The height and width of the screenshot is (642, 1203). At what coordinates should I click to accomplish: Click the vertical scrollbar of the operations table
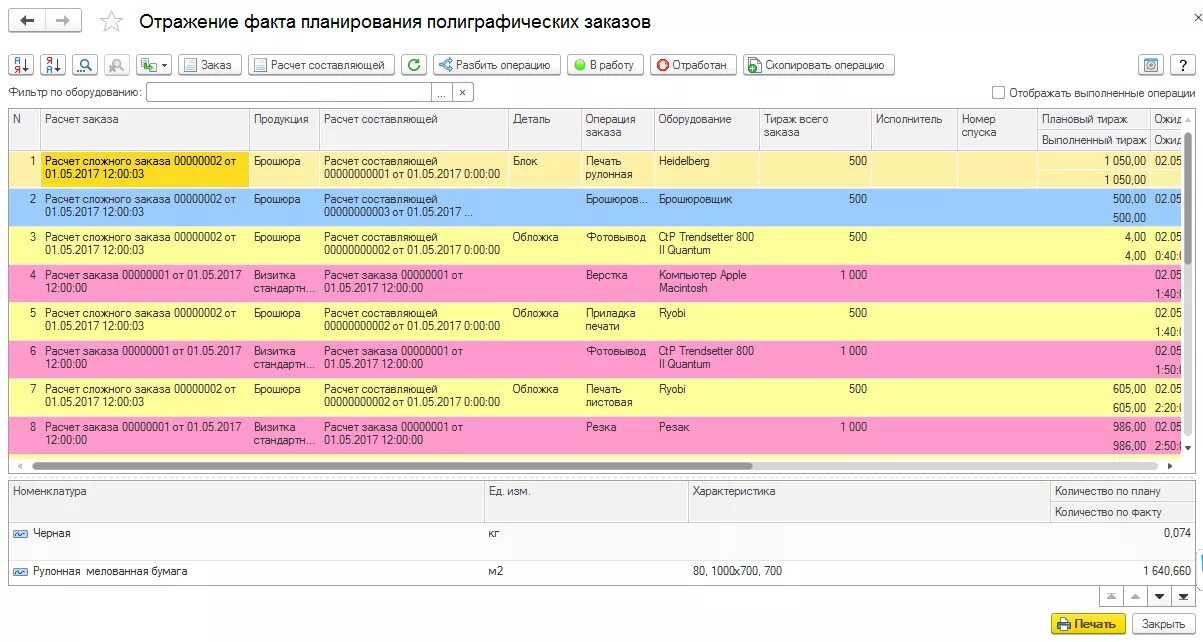pos(1188,200)
